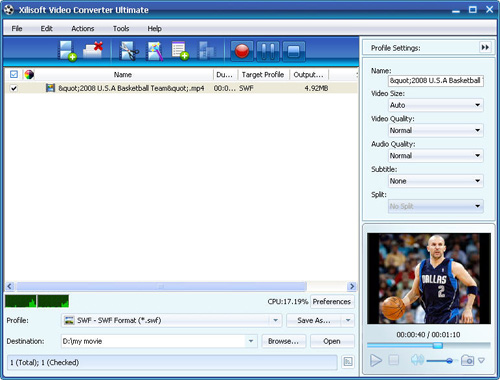The width and height of the screenshot is (500, 380).
Task: Click the Merge files toolbar icon
Action: point(206,51)
